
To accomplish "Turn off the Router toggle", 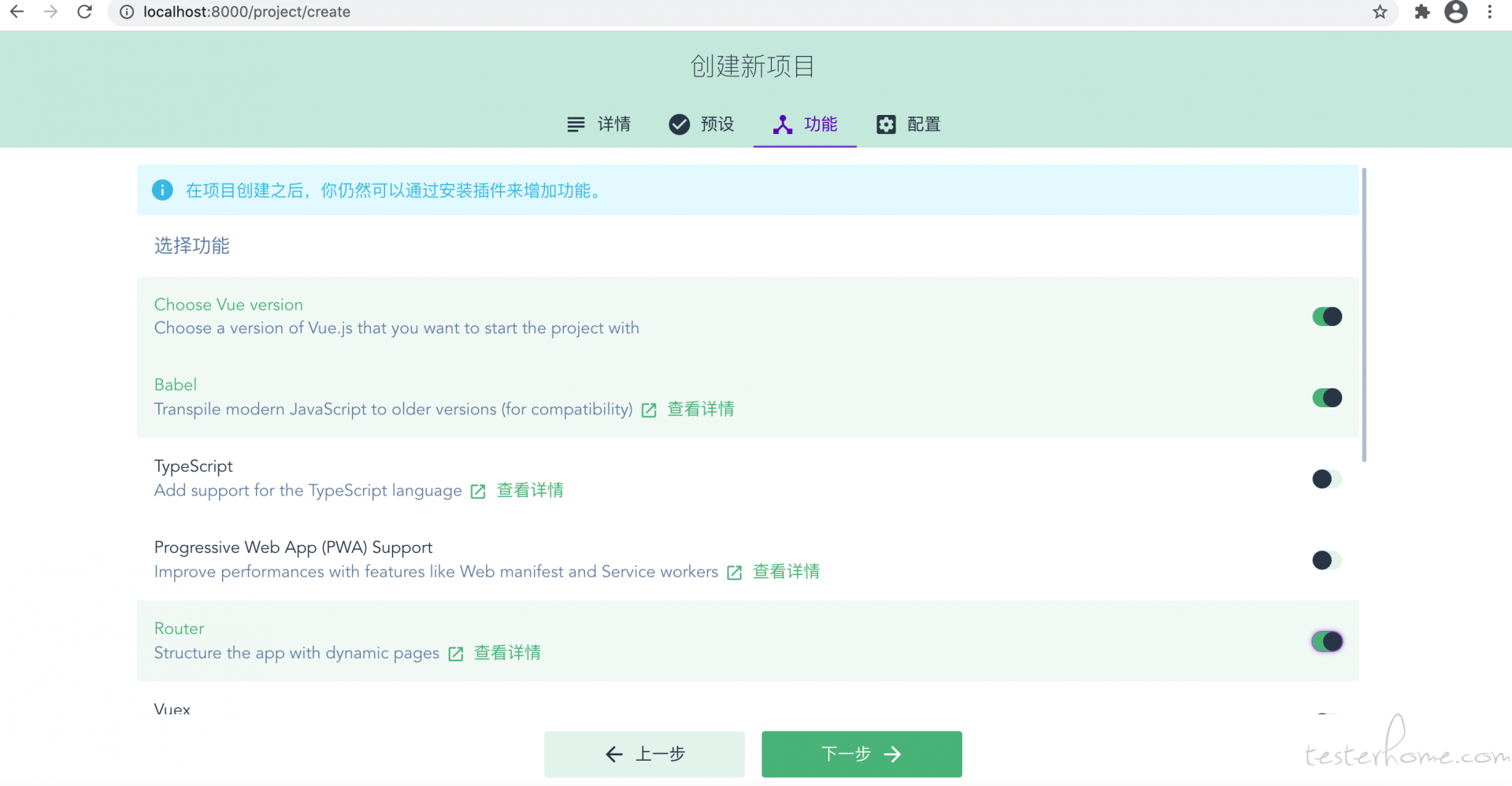I will (1327, 641).
